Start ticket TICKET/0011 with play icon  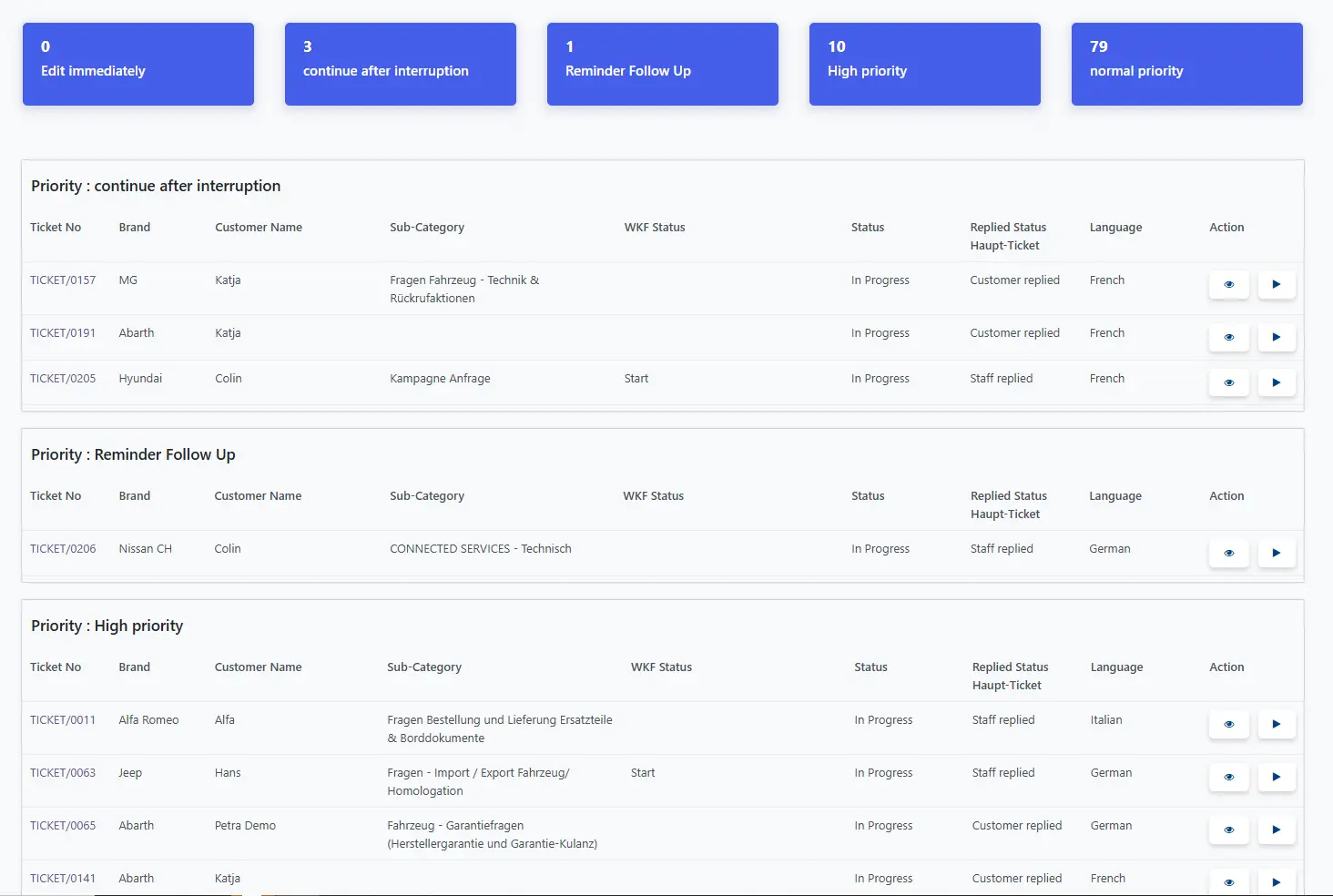(x=1277, y=724)
